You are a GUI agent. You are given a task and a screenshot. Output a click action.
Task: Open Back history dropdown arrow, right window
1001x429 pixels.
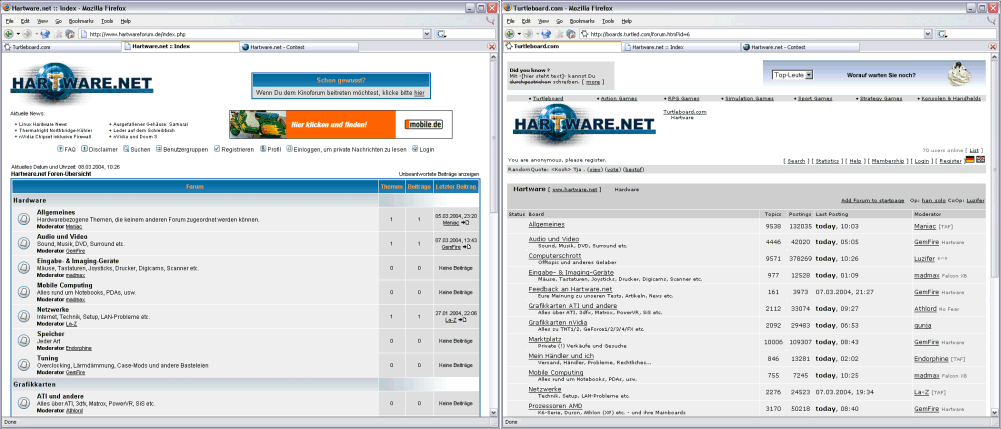[x=518, y=34]
